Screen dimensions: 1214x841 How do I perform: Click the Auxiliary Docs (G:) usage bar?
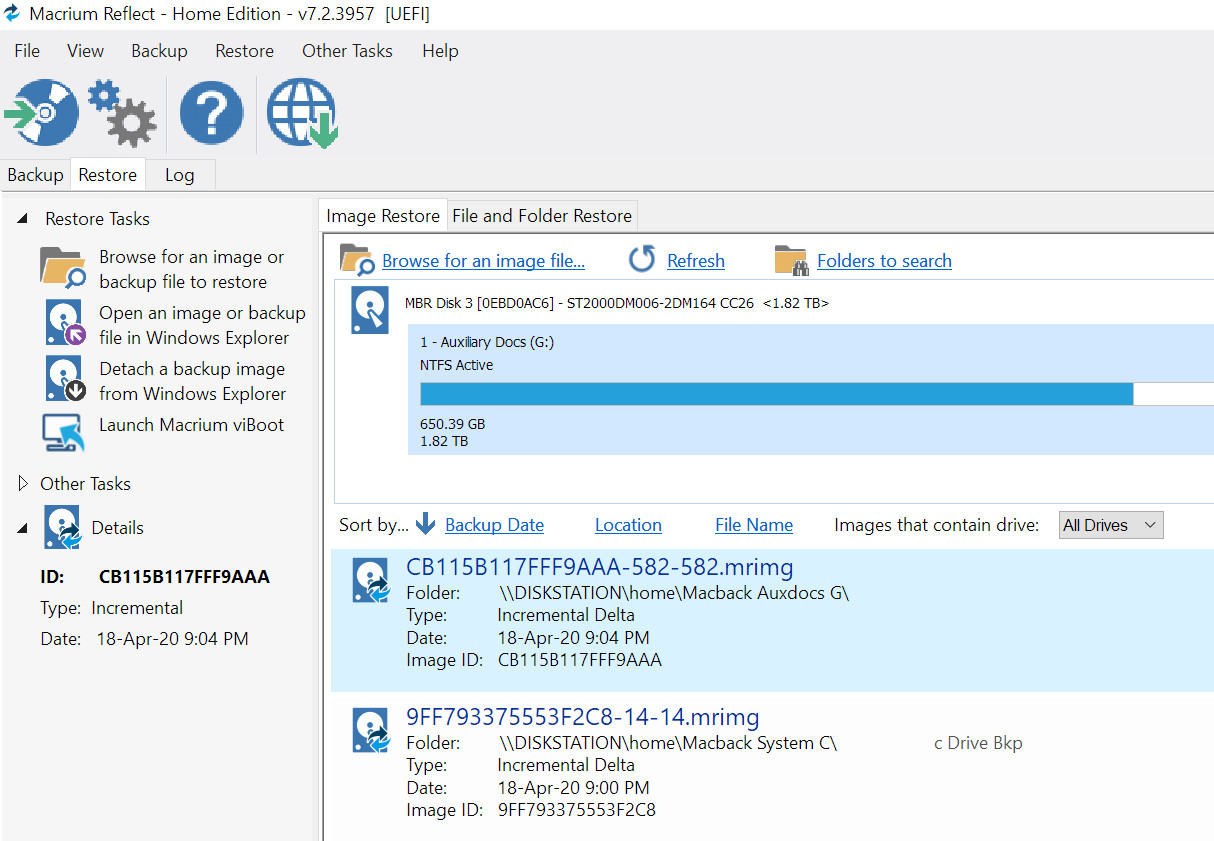817,394
